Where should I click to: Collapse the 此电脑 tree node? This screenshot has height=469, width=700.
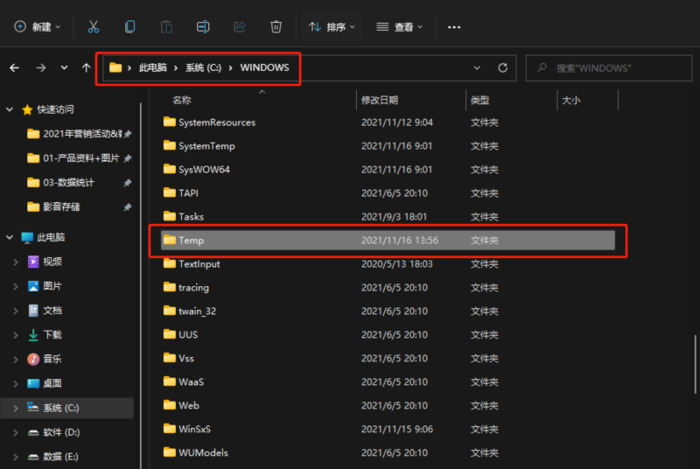click(9, 237)
